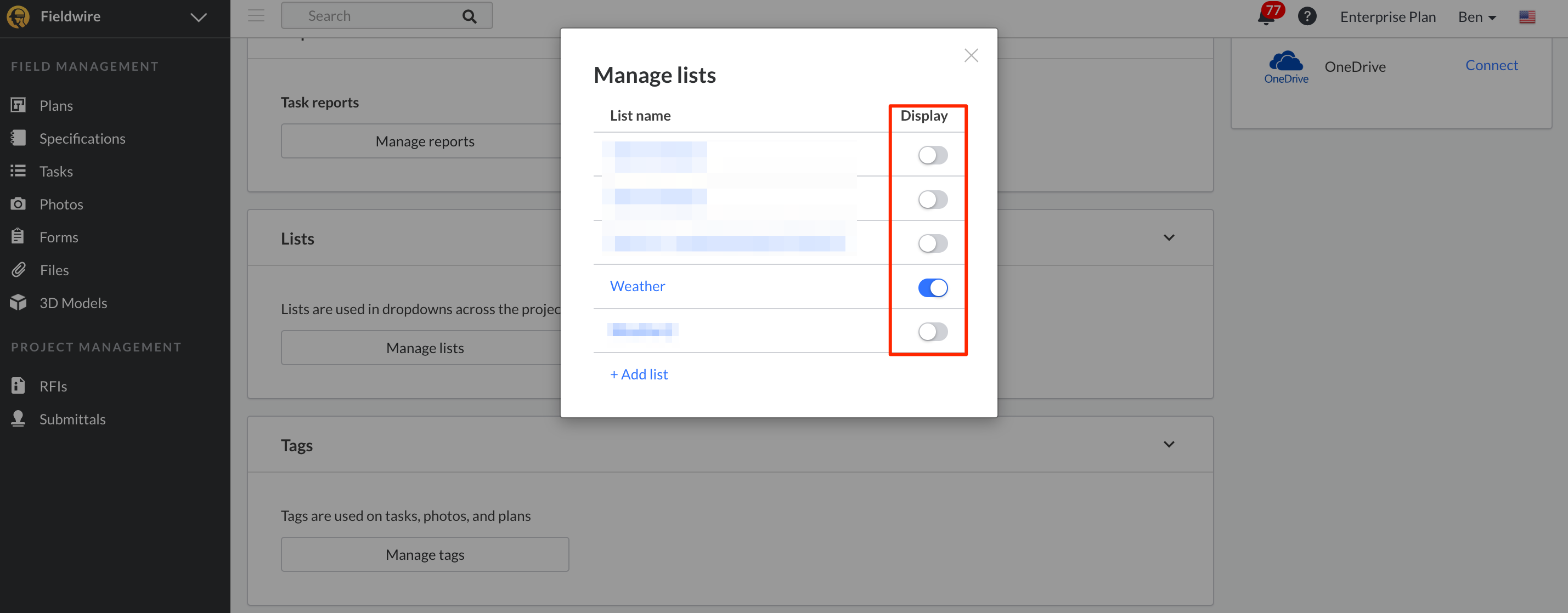
Task: Open the Forms section
Action: pos(59,236)
